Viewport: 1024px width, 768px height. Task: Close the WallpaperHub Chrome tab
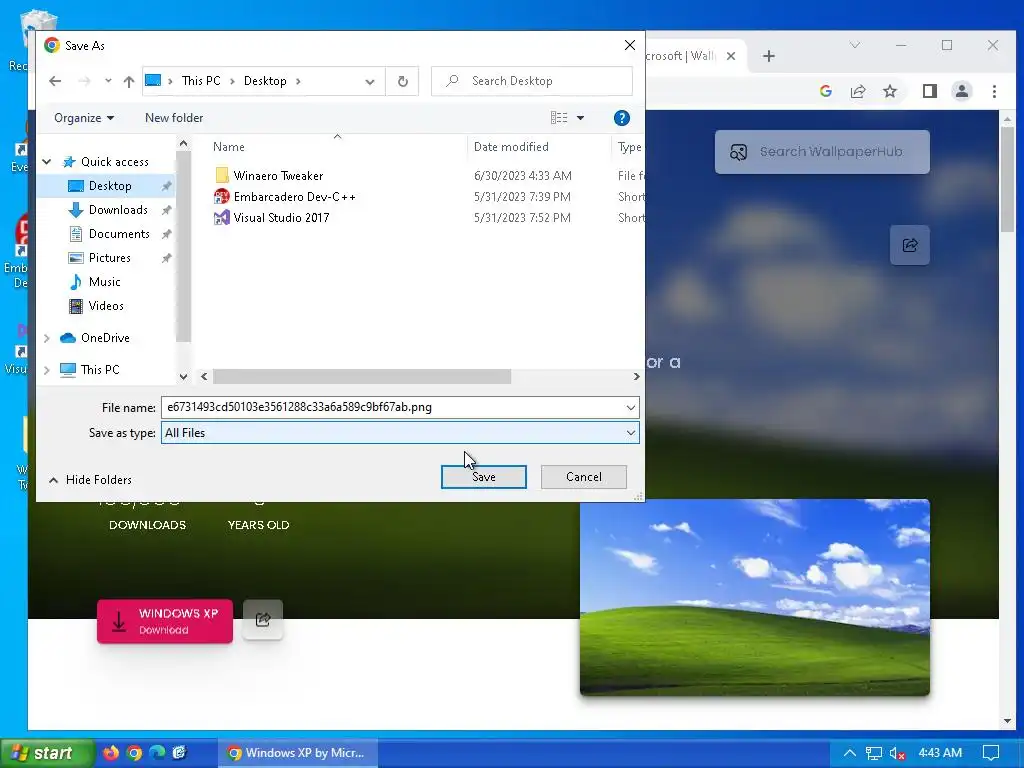(731, 56)
